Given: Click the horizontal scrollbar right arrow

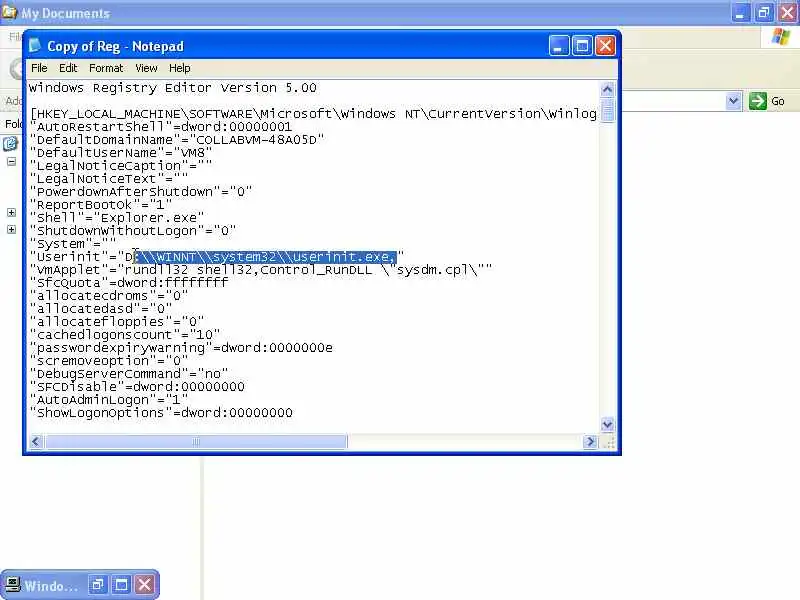Looking at the screenshot, I should (x=590, y=441).
